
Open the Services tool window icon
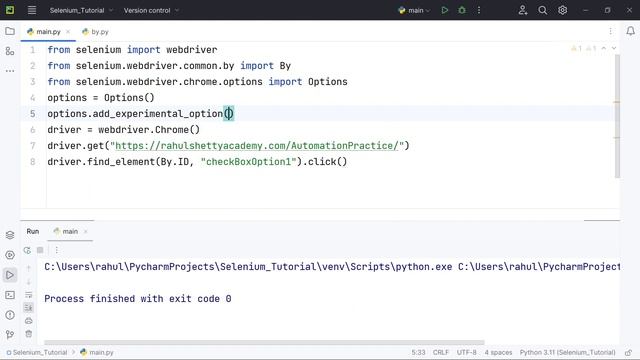(x=10, y=255)
